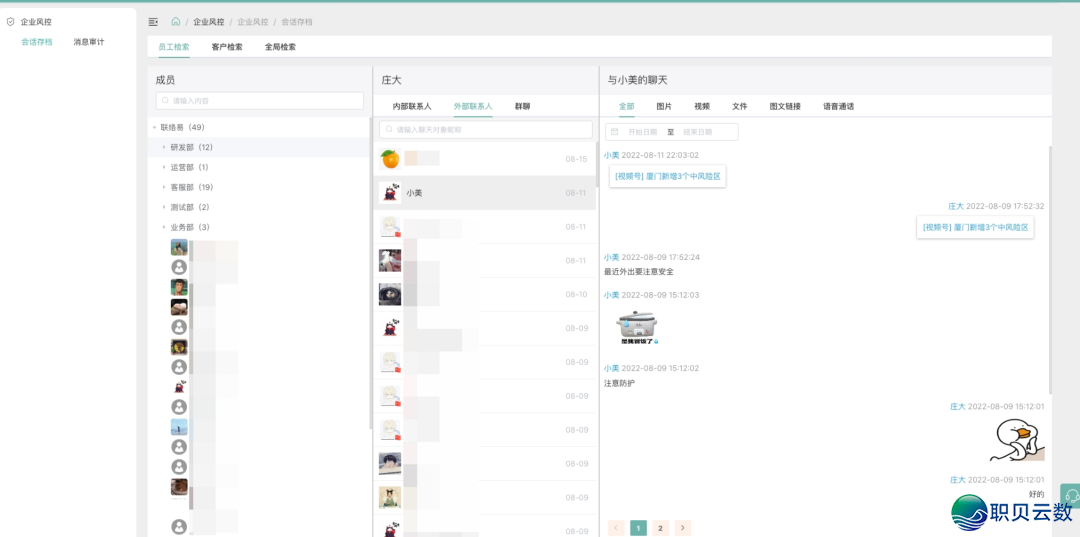Go to page 2 of chat history

pos(660,528)
